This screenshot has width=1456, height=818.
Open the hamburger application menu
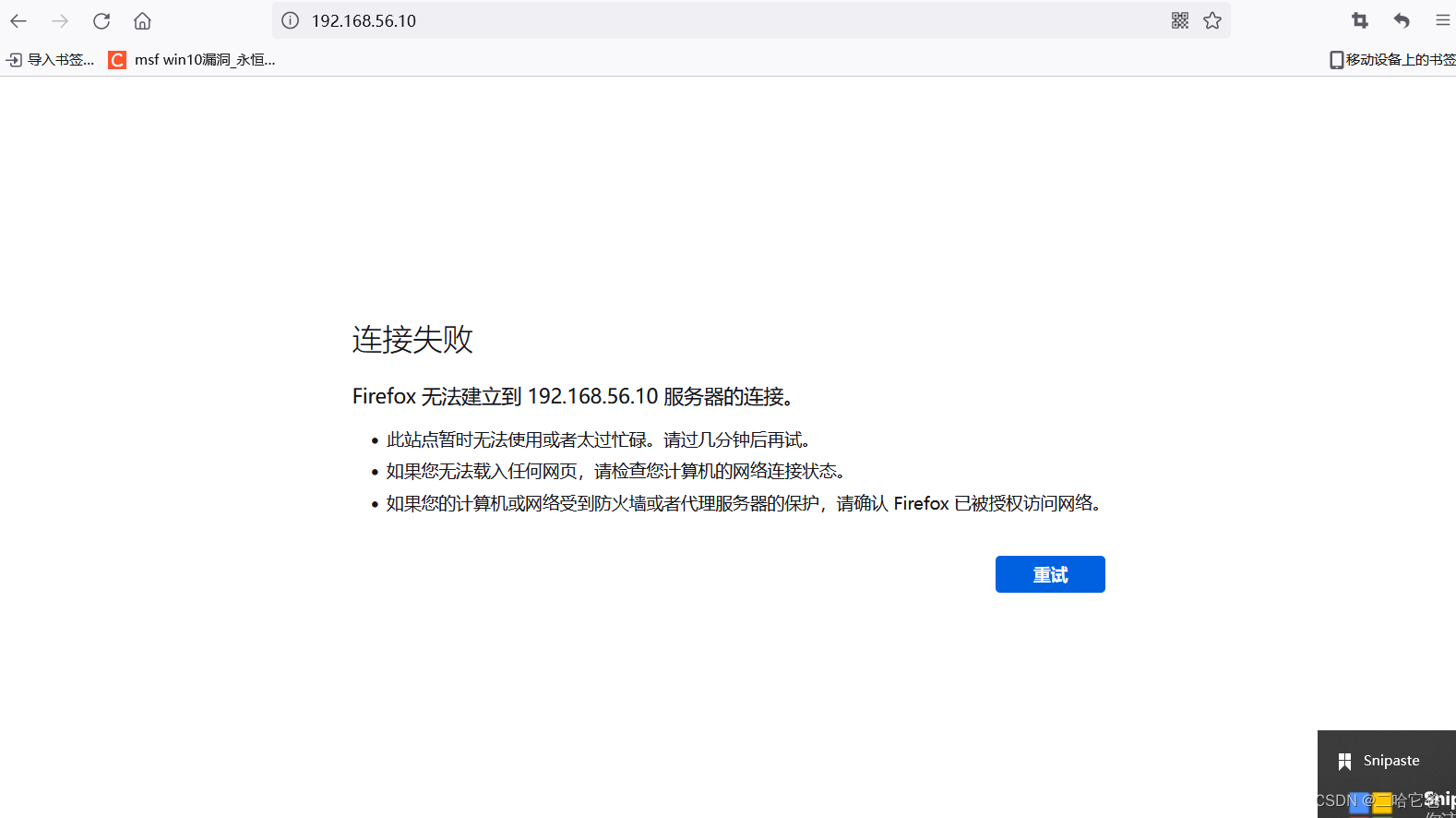[1443, 20]
